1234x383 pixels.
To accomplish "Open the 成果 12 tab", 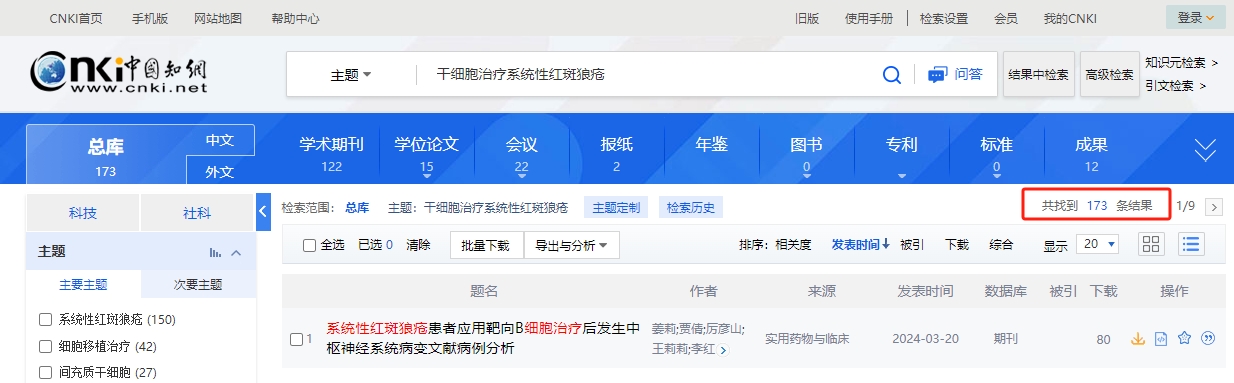I will 1091,153.
